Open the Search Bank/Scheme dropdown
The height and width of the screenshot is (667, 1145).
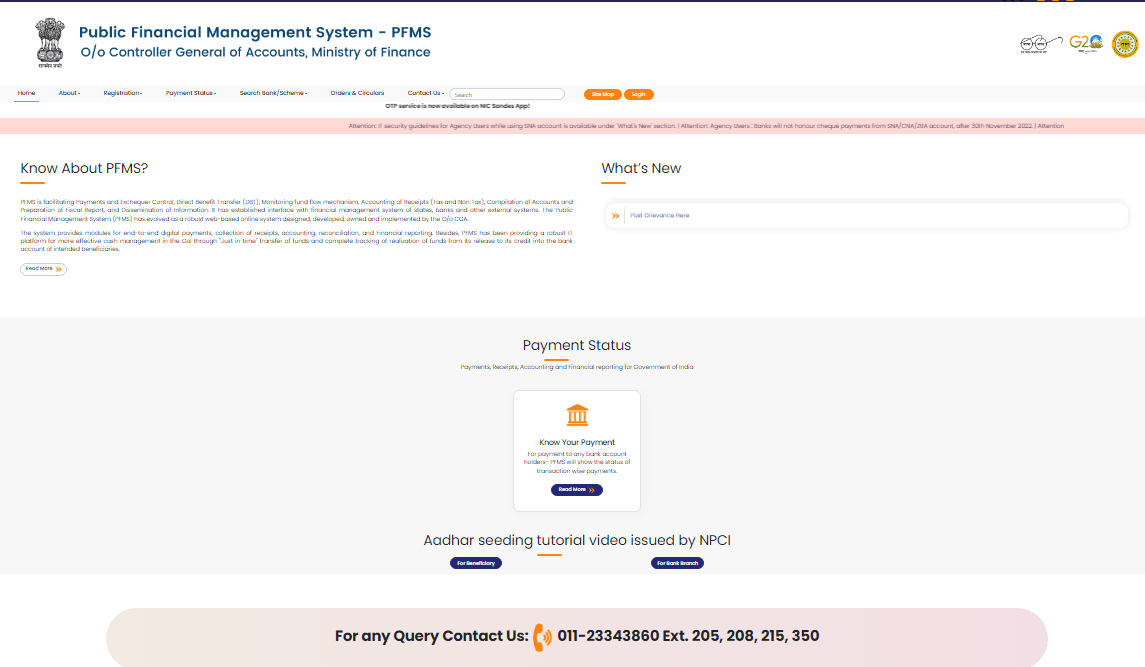coord(273,93)
